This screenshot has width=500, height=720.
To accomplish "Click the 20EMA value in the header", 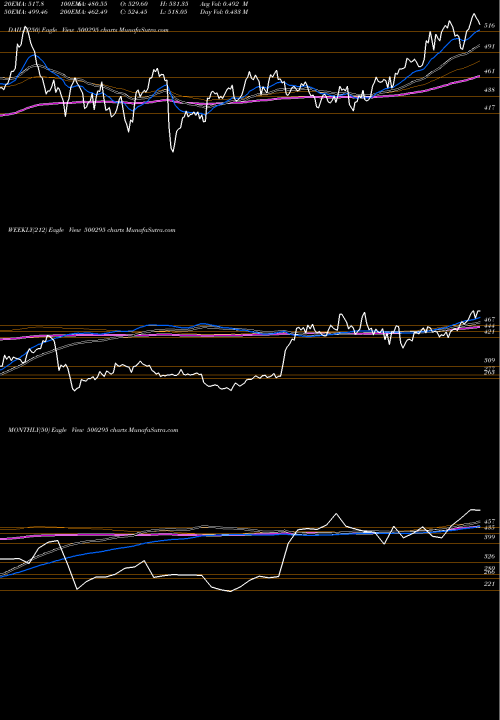I will [x=24, y=3].
